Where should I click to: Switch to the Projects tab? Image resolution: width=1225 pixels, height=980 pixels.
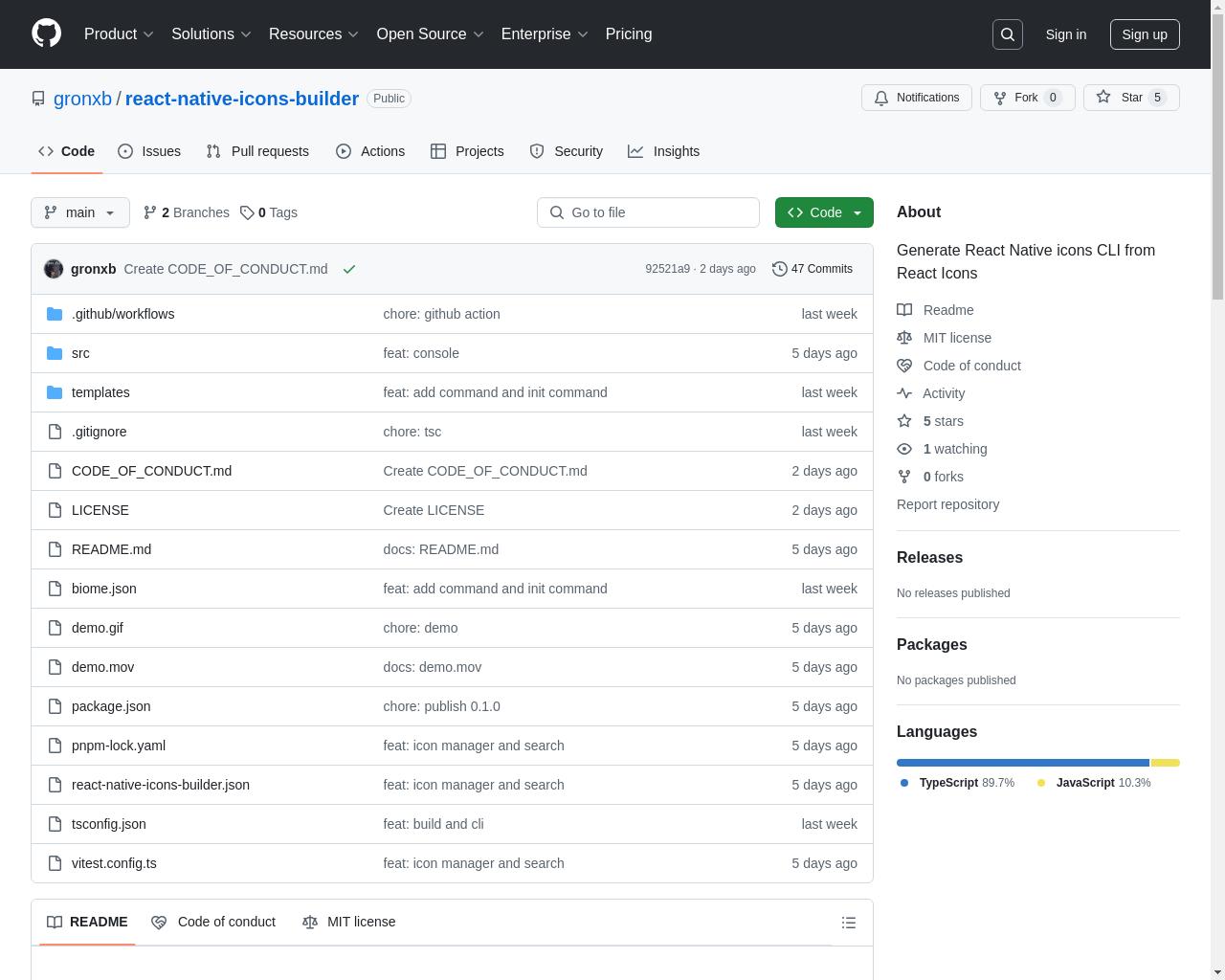pyautogui.click(x=467, y=151)
